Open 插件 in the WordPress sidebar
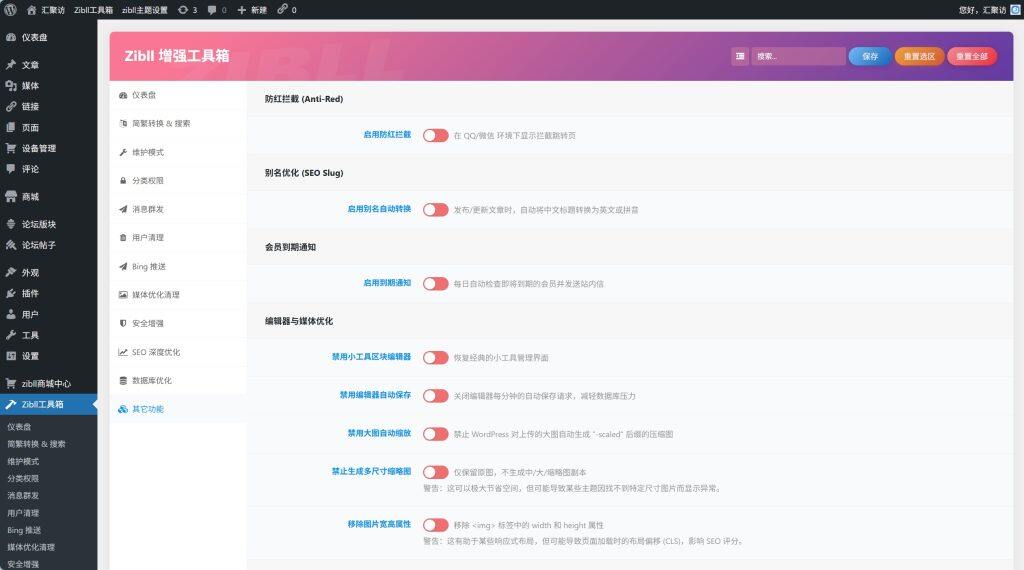 point(48,293)
